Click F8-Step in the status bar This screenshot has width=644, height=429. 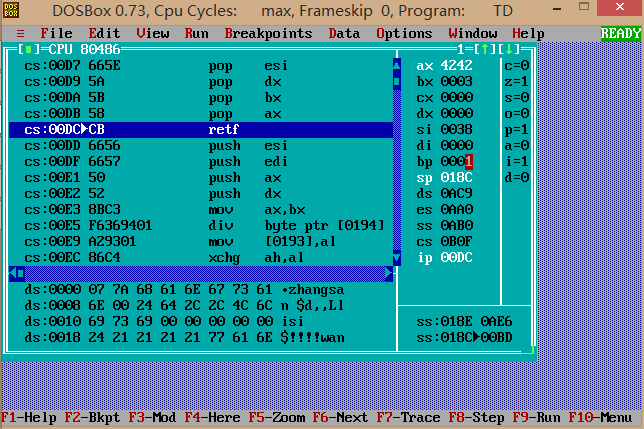coord(476,418)
